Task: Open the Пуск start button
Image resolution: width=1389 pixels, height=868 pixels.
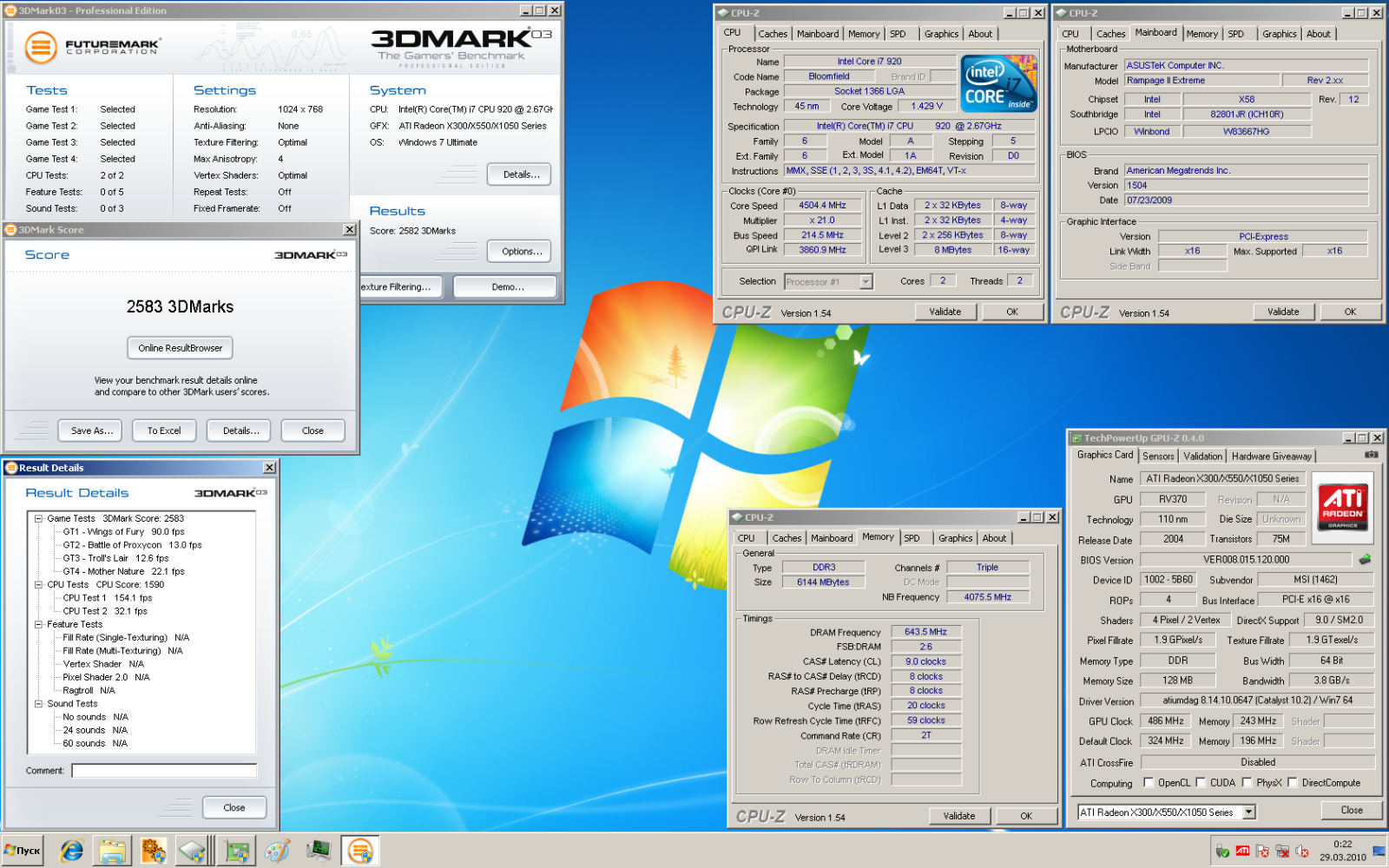Action: [23, 851]
